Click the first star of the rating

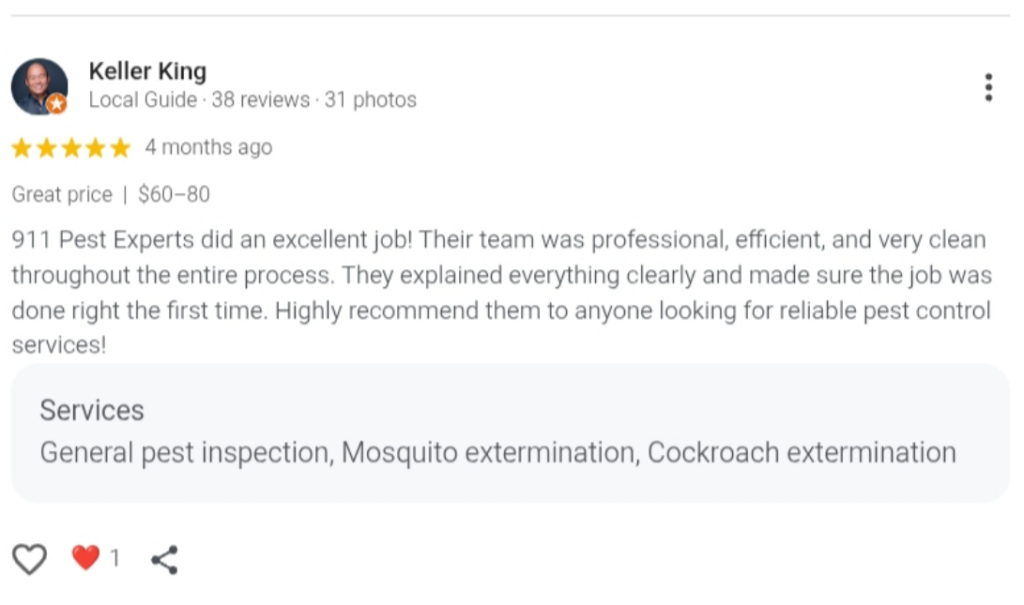[21, 147]
